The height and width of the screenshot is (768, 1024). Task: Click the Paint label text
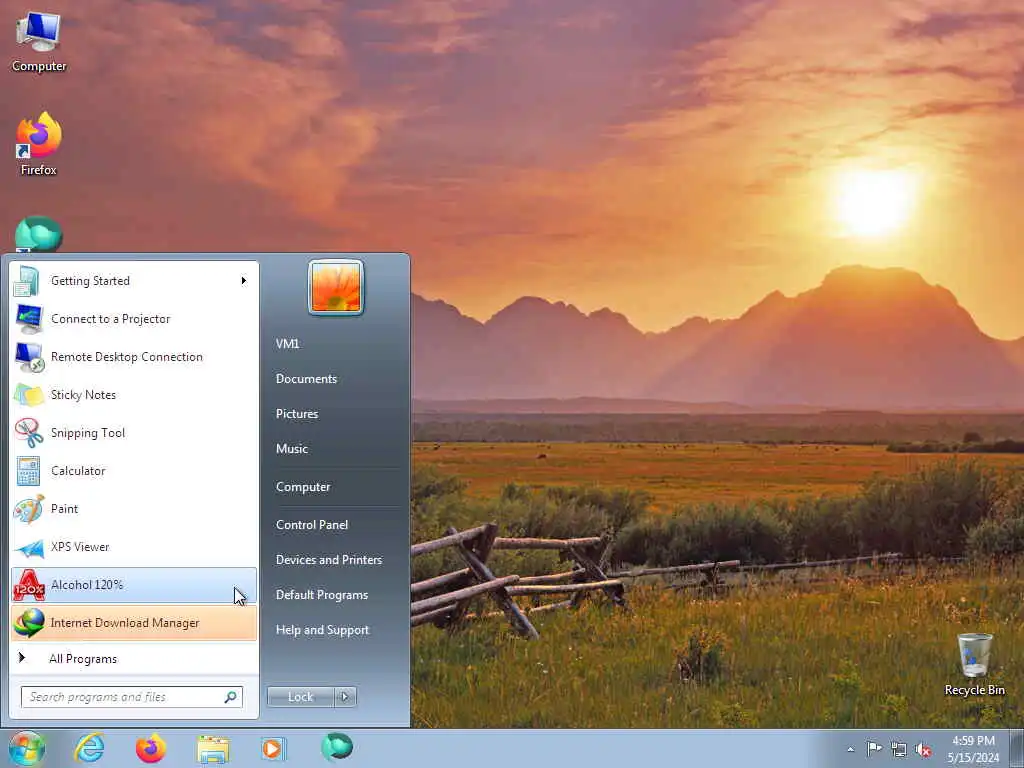64,509
